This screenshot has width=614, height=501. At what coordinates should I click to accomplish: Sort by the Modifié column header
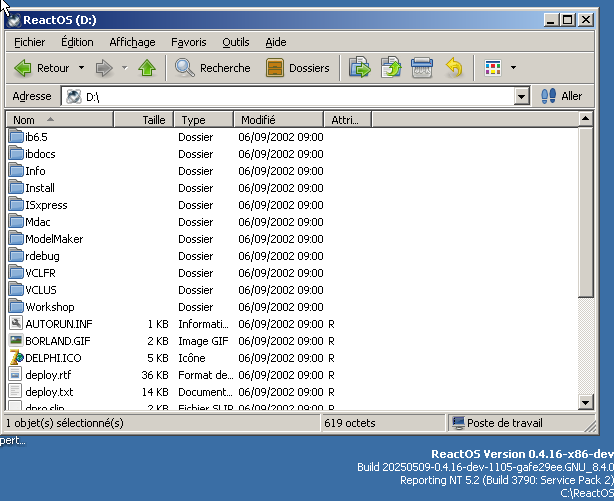click(279, 119)
